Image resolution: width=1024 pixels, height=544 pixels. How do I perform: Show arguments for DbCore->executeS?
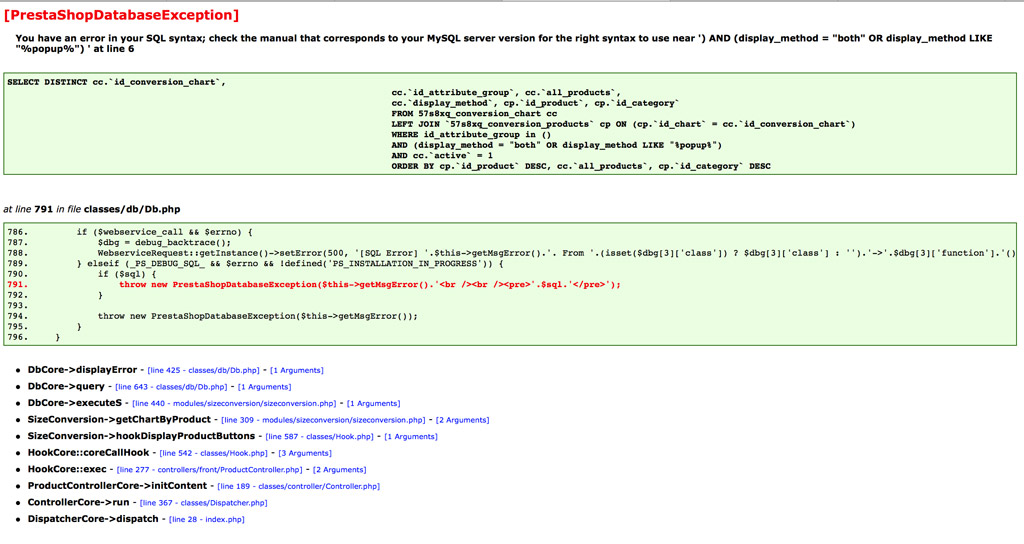pos(374,404)
